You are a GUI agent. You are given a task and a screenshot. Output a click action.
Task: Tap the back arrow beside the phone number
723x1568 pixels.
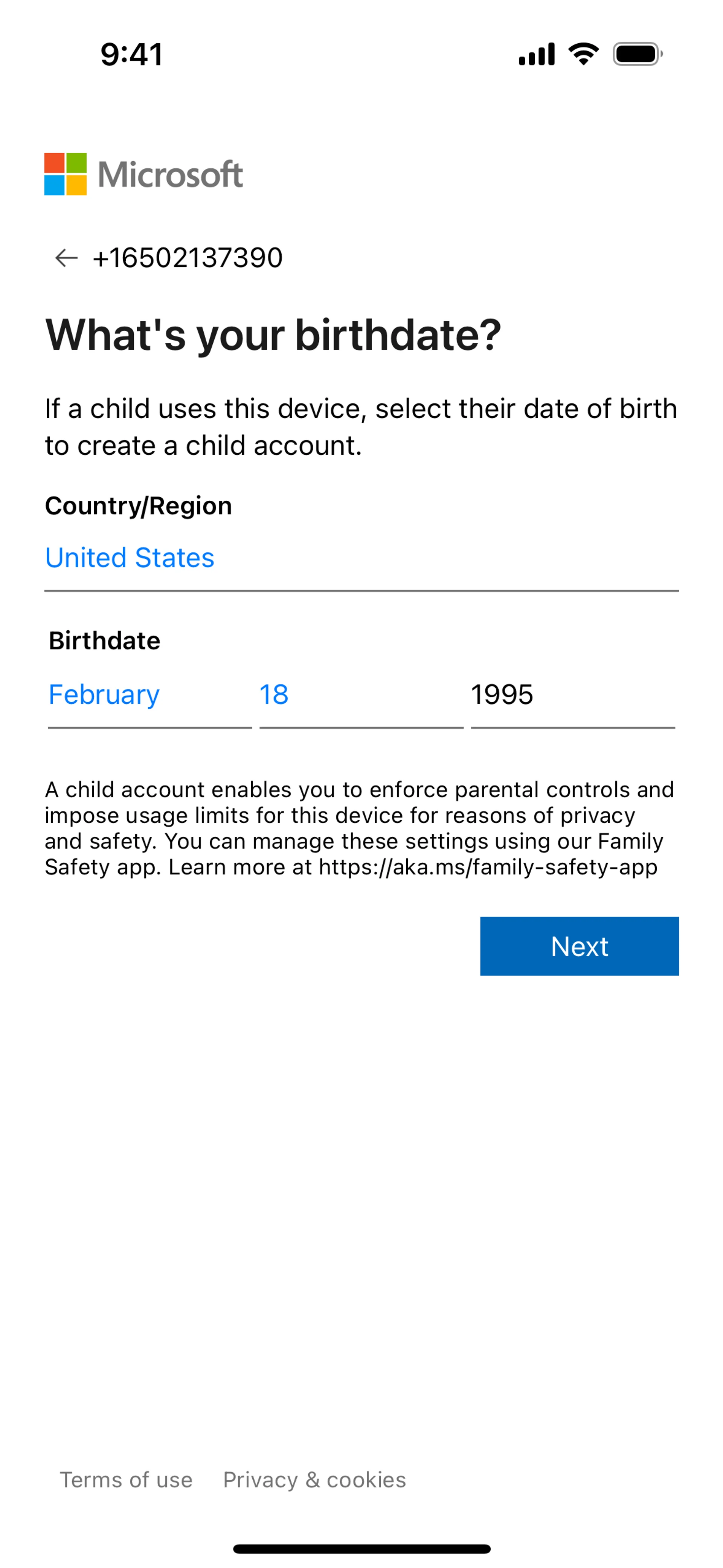(66, 257)
